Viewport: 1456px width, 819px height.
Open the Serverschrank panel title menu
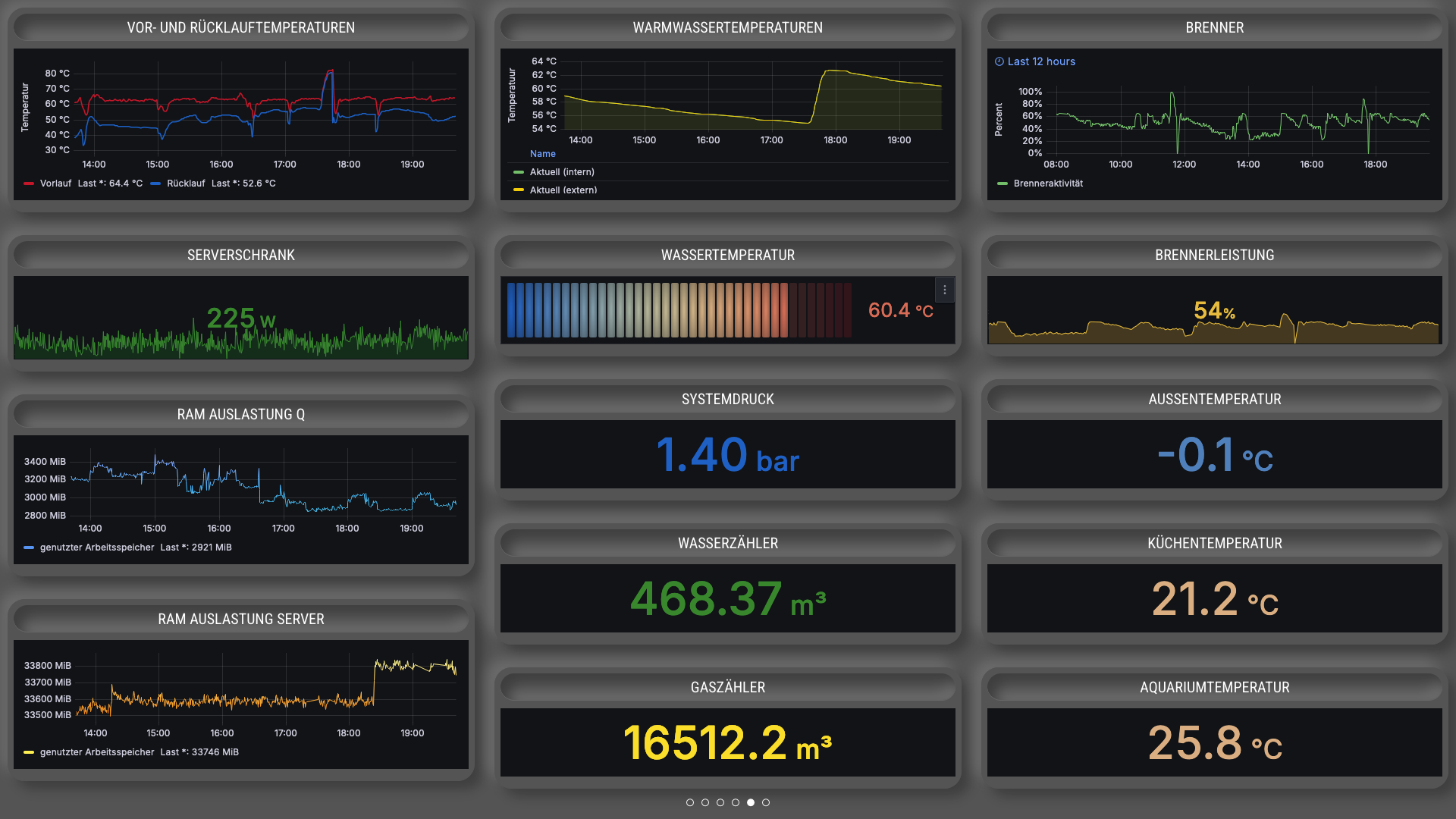(x=241, y=255)
